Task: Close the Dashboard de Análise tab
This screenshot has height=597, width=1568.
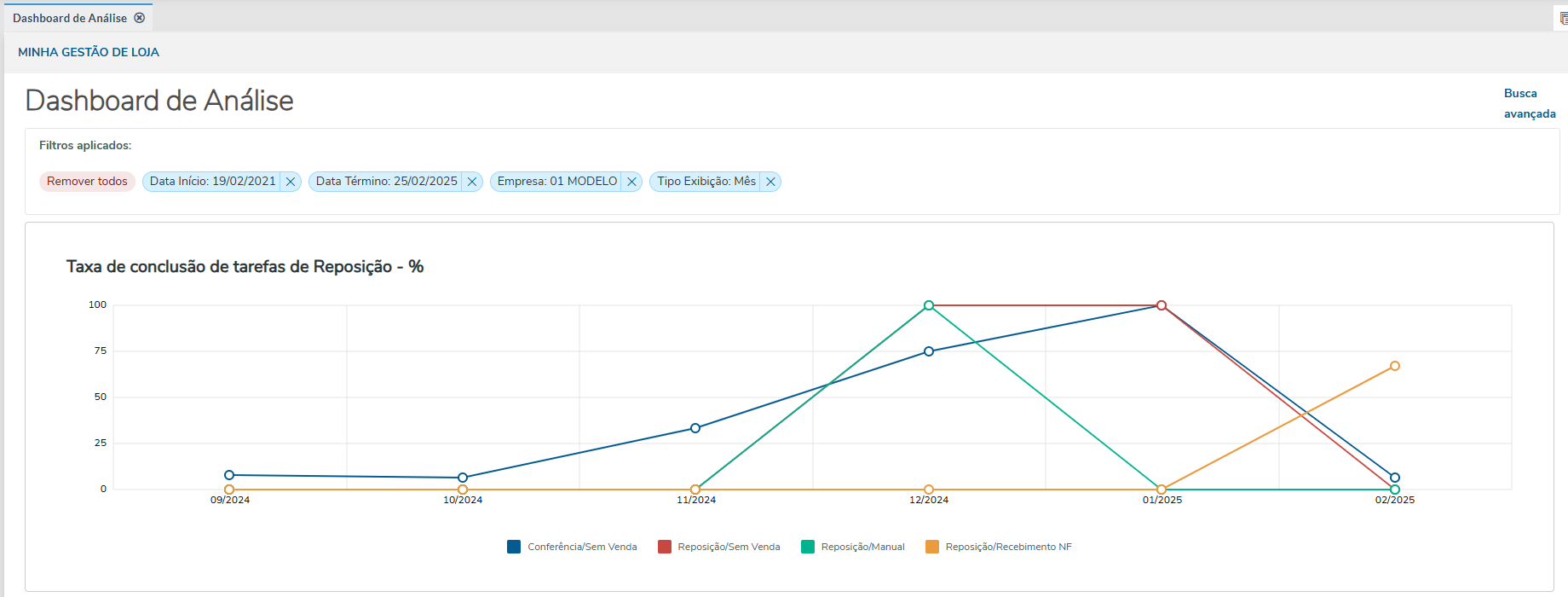Action: (140, 18)
